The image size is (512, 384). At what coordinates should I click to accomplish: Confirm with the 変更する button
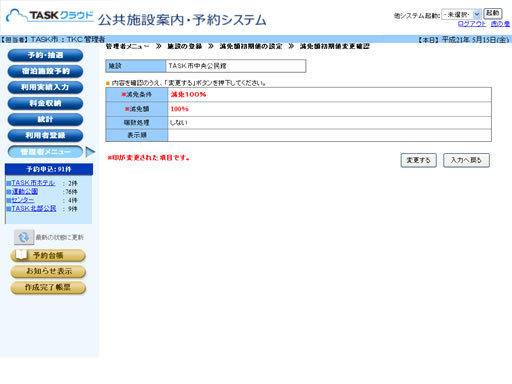click(x=418, y=160)
